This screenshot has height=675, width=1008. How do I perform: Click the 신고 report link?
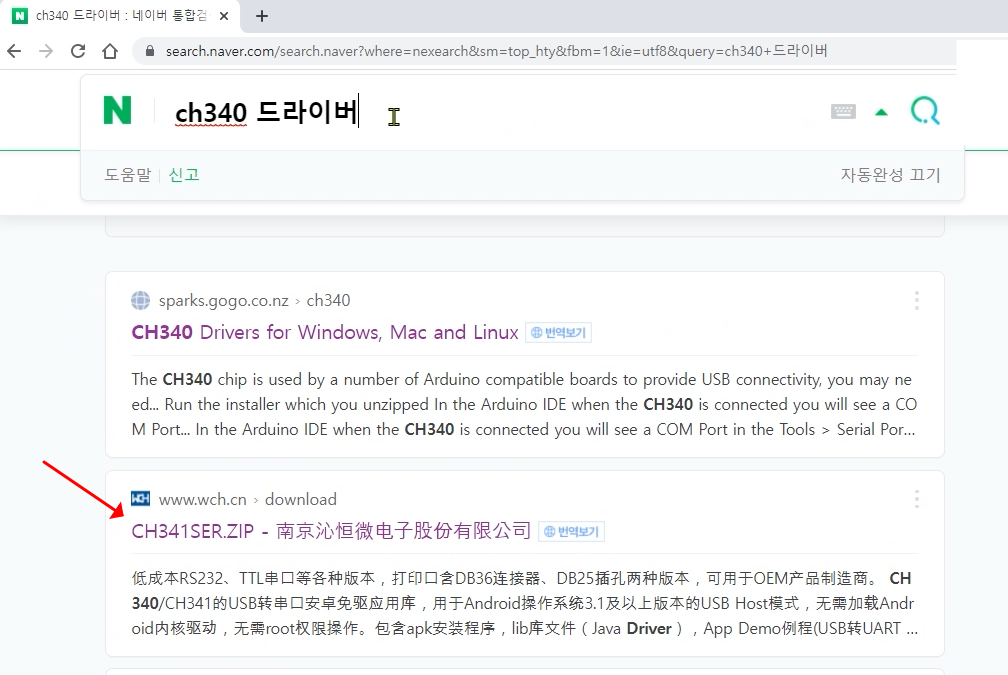pos(184,175)
